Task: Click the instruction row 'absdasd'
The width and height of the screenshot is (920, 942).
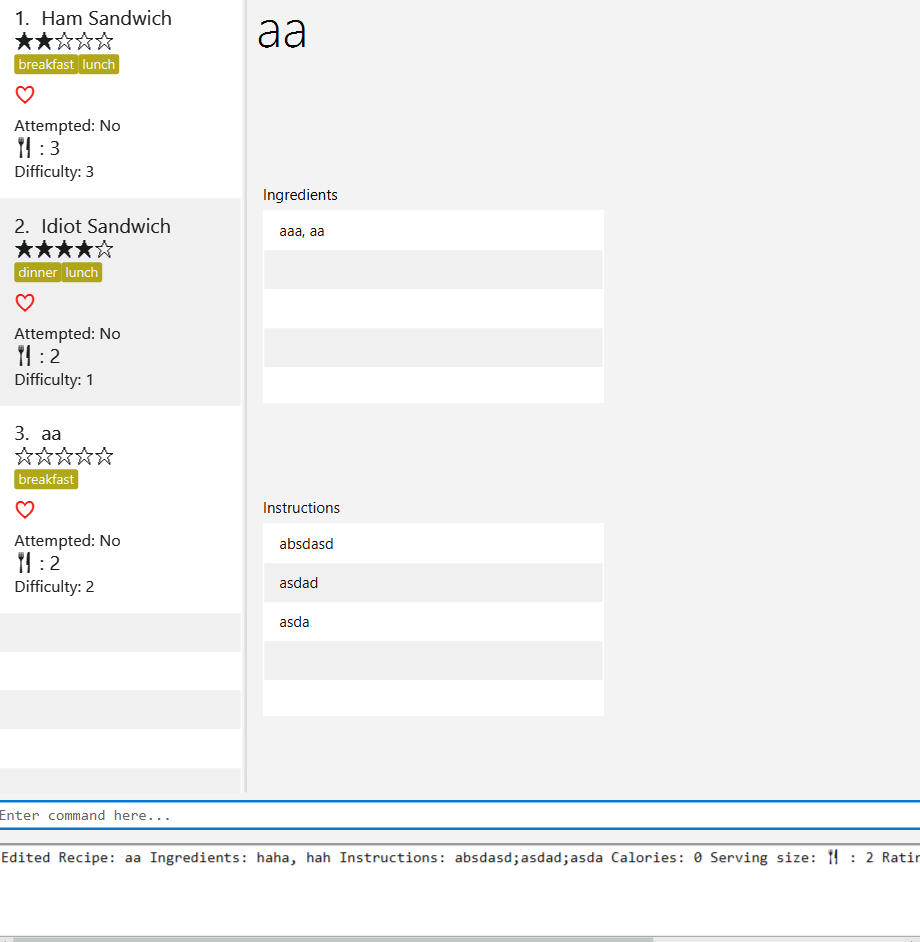Action: coord(433,544)
